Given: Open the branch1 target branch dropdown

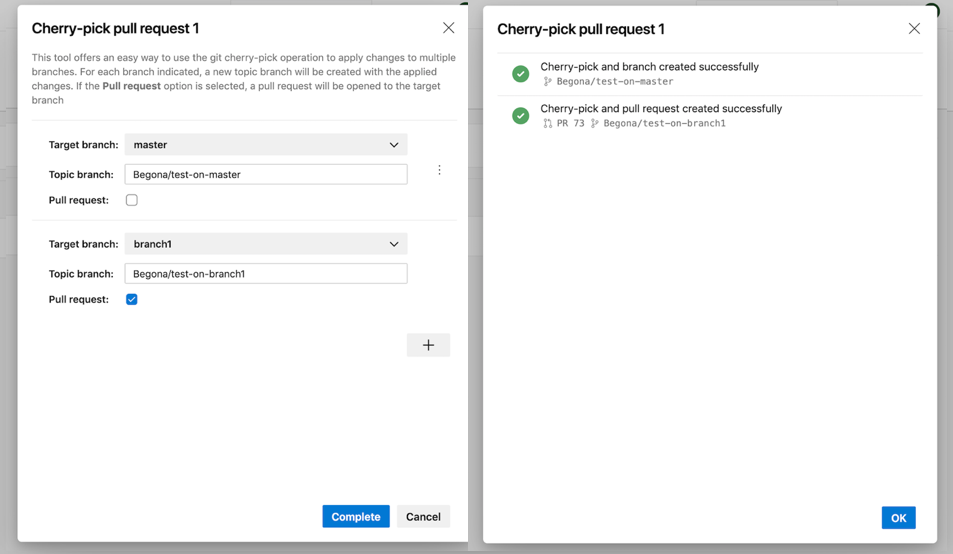Looking at the screenshot, I should tap(266, 244).
